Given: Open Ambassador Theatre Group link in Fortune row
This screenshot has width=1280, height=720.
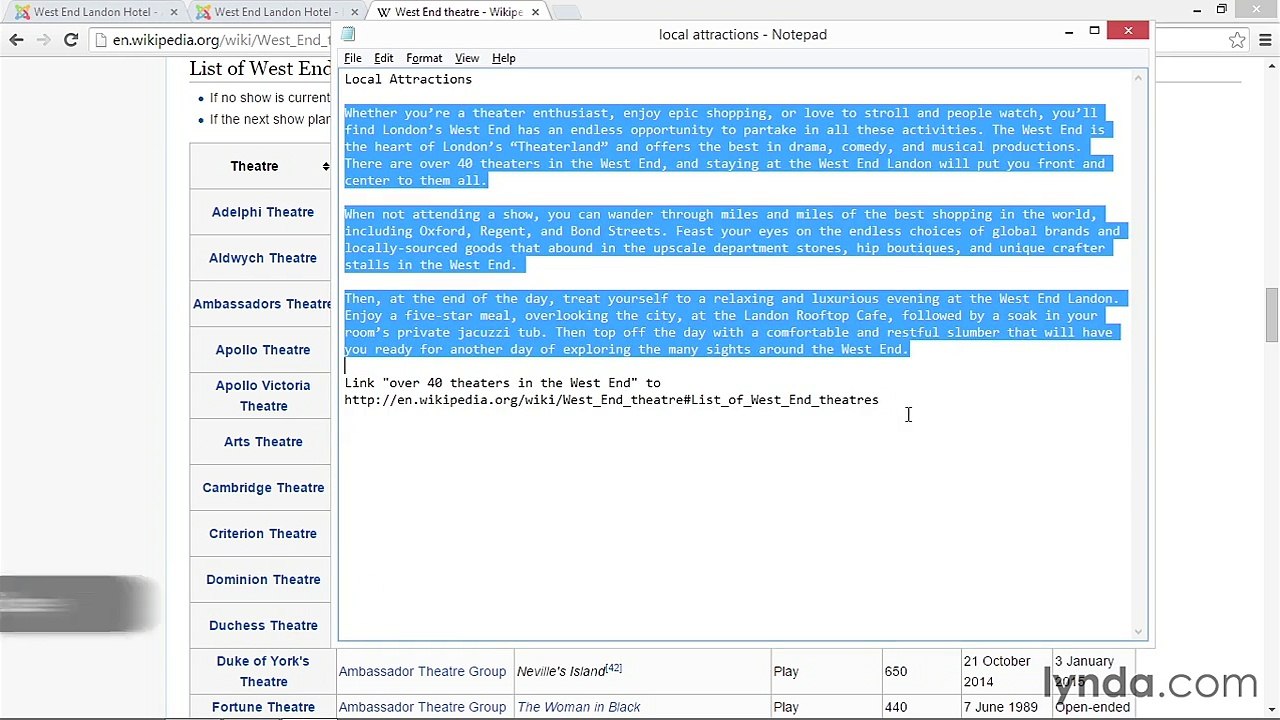Looking at the screenshot, I should point(422,707).
